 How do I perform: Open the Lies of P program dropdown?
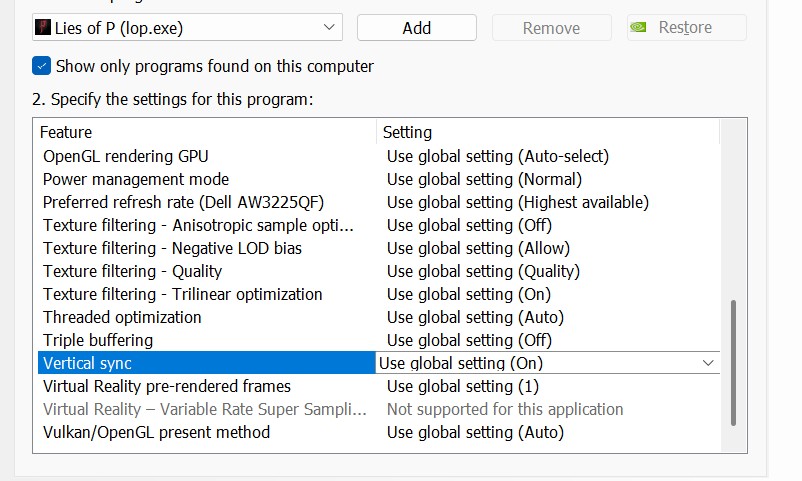[187, 28]
